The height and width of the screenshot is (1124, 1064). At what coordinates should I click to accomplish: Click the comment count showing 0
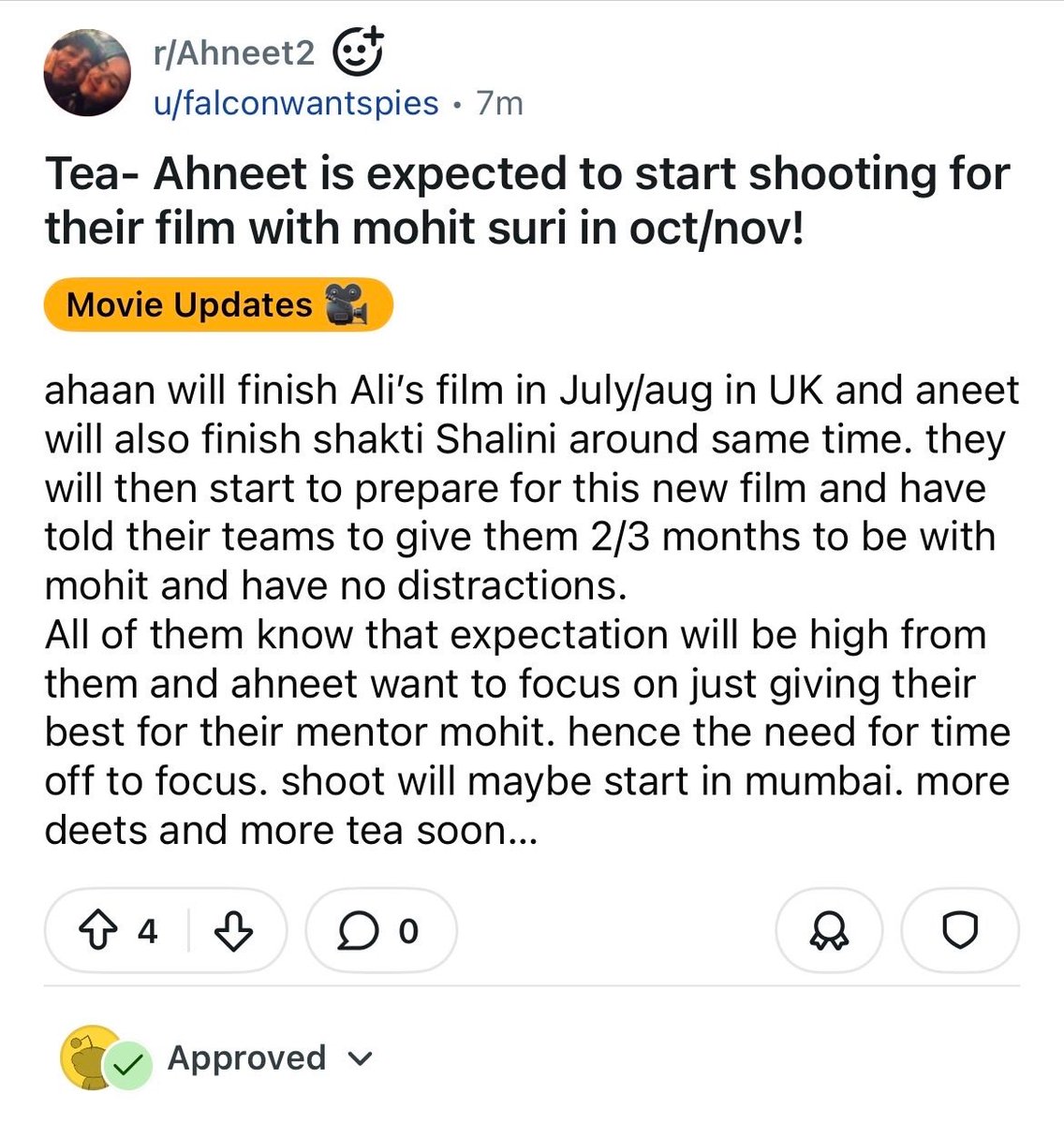pyautogui.click(x=407, y=931)
